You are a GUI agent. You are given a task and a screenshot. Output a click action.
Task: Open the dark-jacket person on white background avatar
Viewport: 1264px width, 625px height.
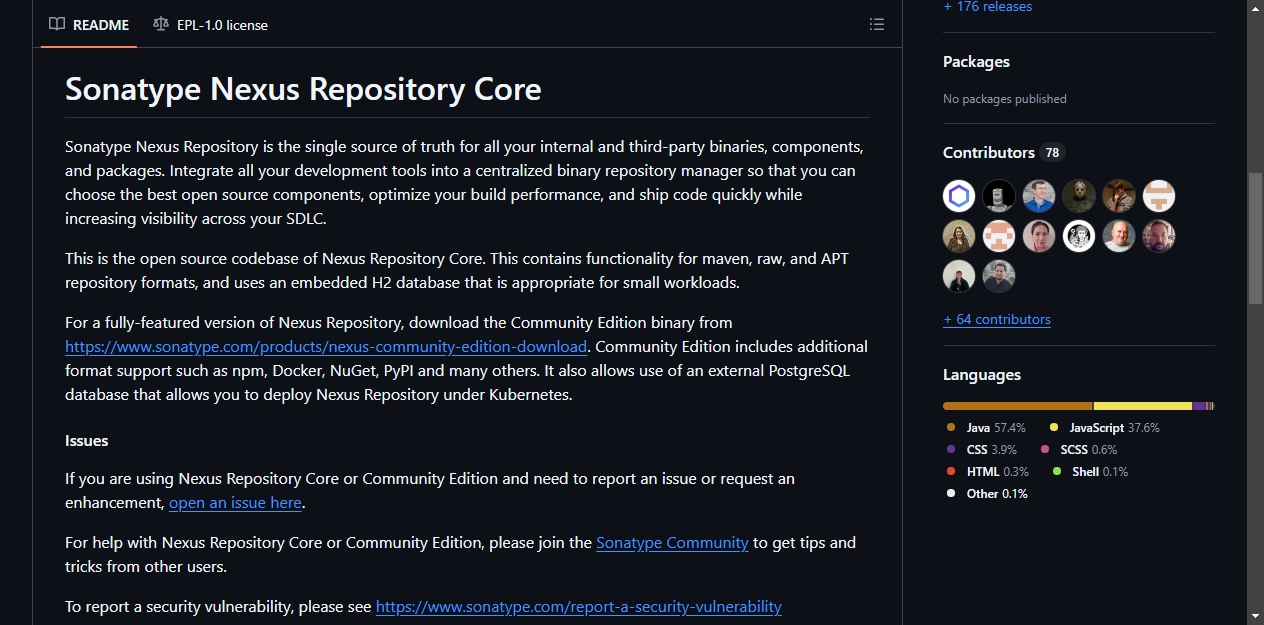[959, 276]
